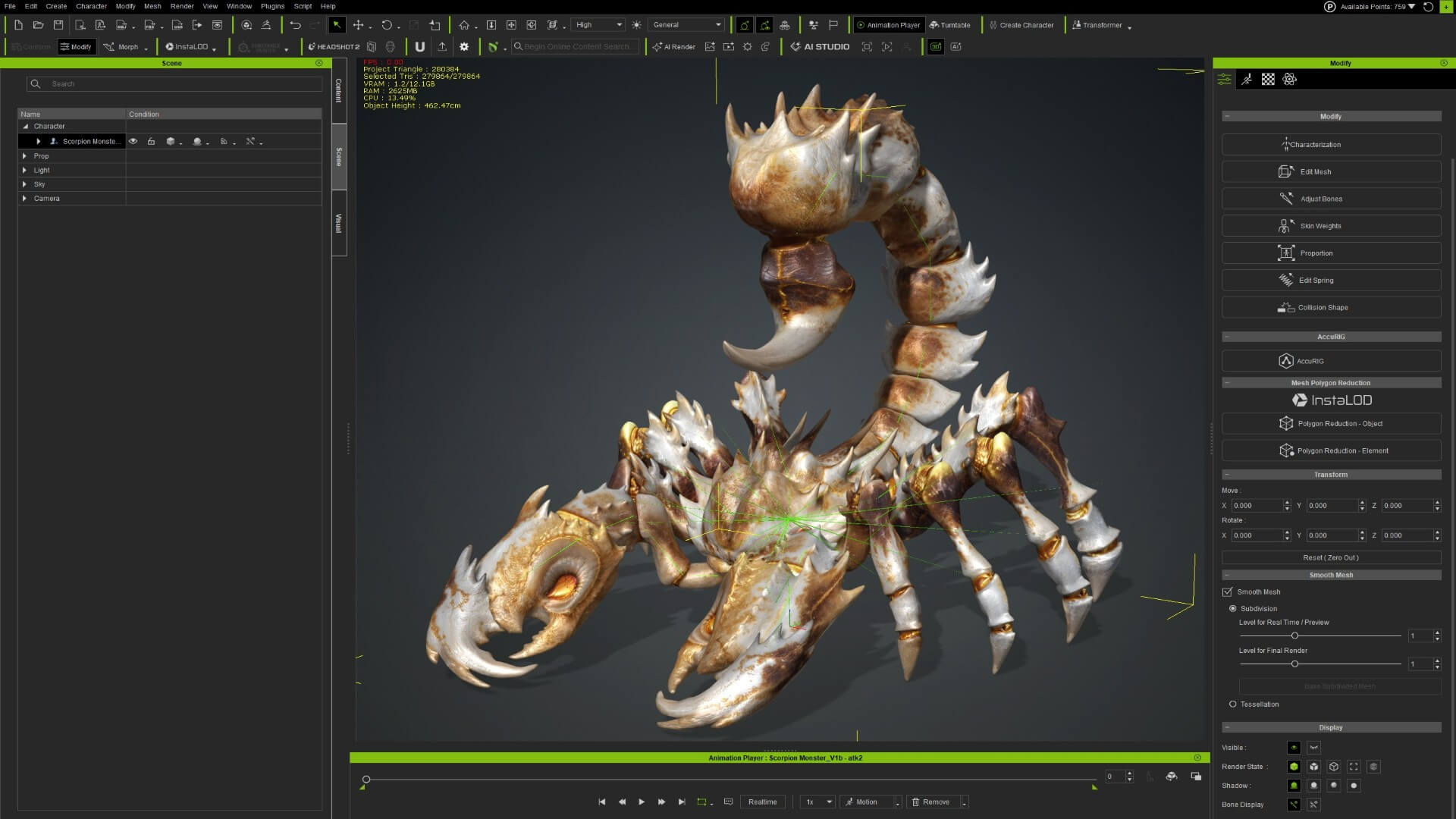Switch to the Visual side tab
Viewport: 1456px width, 819px height.
click(x=339, y=223)
